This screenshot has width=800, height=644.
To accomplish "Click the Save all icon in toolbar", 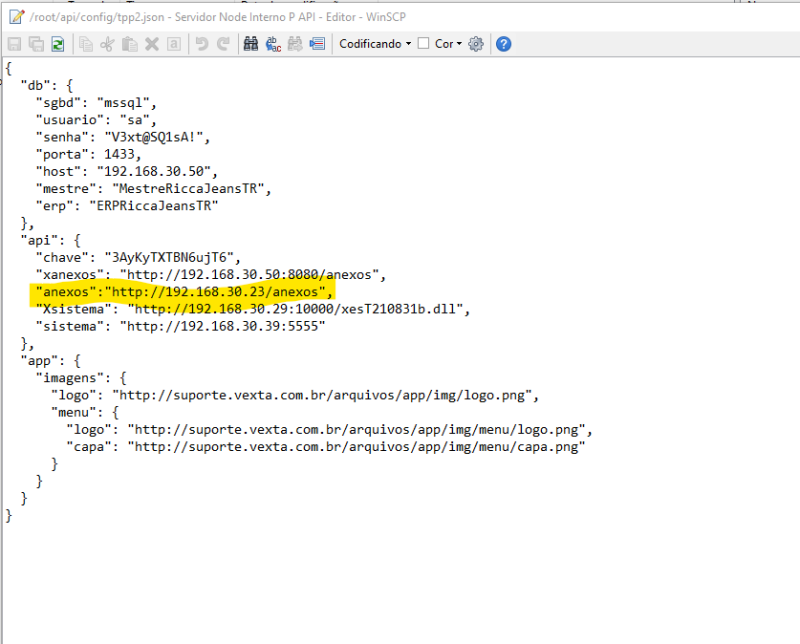I will (36, 44).
